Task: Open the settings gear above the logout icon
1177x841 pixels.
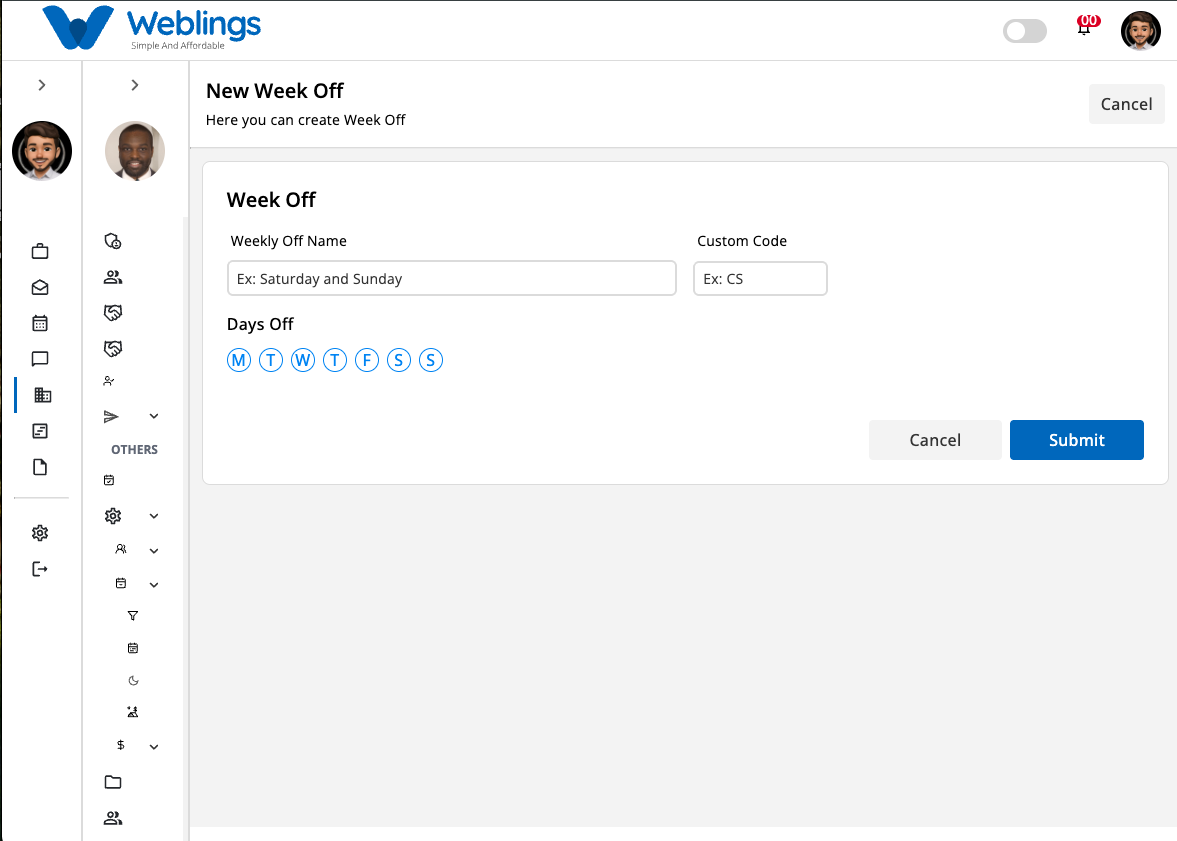Action: (41, 533)
